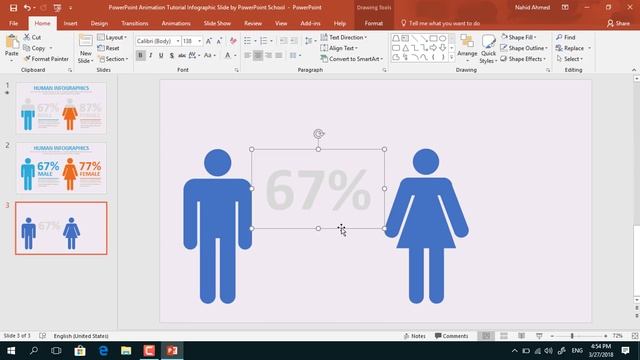Open Notes pane from status bar
This screenshot has width=640, height=360.
click(x=414, y=336)
